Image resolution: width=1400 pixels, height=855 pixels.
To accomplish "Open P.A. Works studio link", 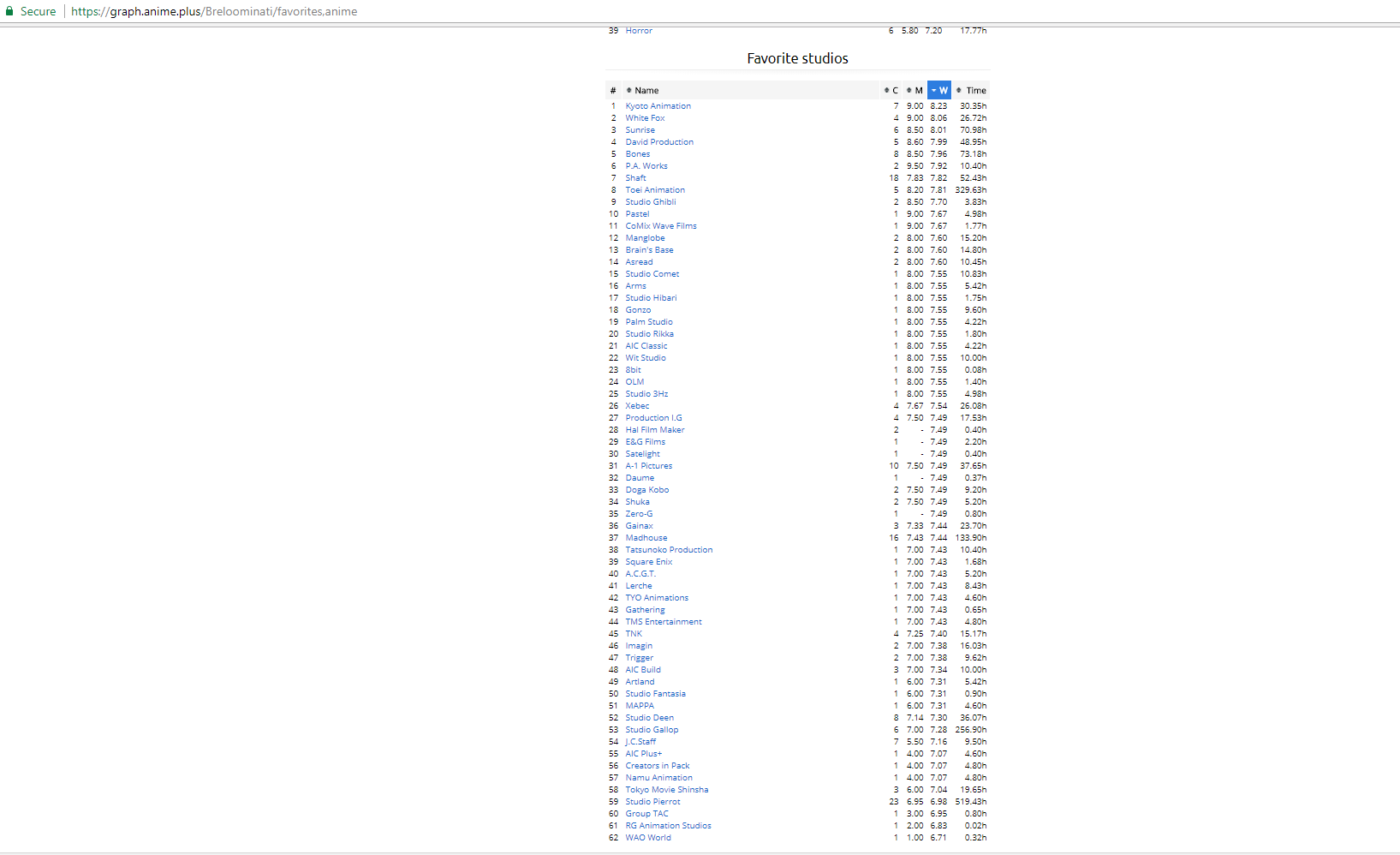I will point(646,166).
